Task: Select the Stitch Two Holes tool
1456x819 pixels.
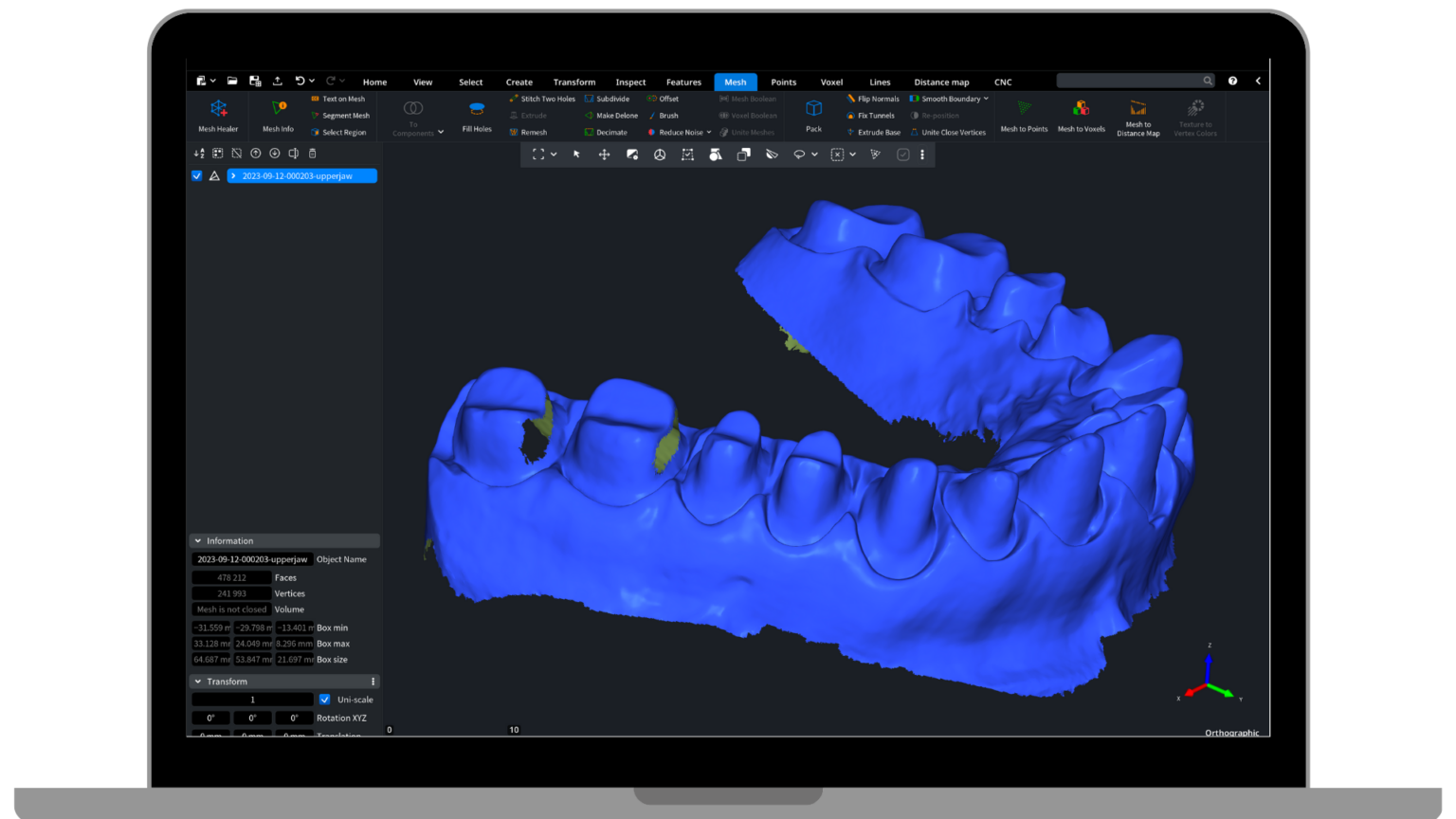Action: [547, 99]
